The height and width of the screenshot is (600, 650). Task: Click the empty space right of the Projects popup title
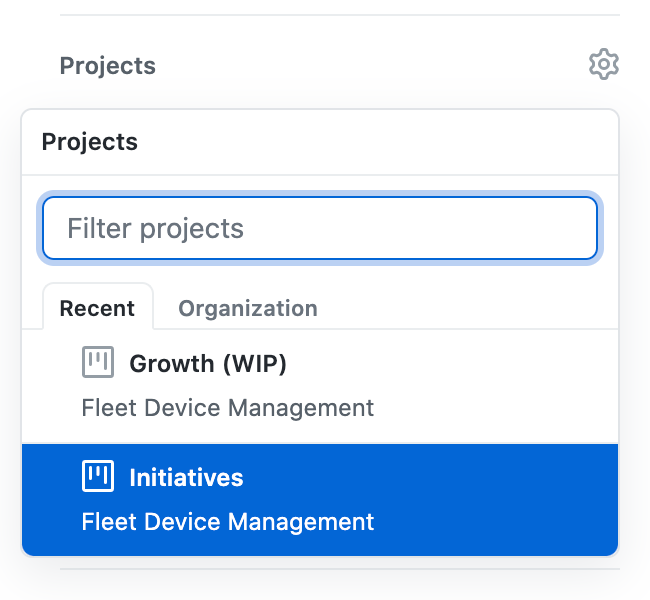377,142
